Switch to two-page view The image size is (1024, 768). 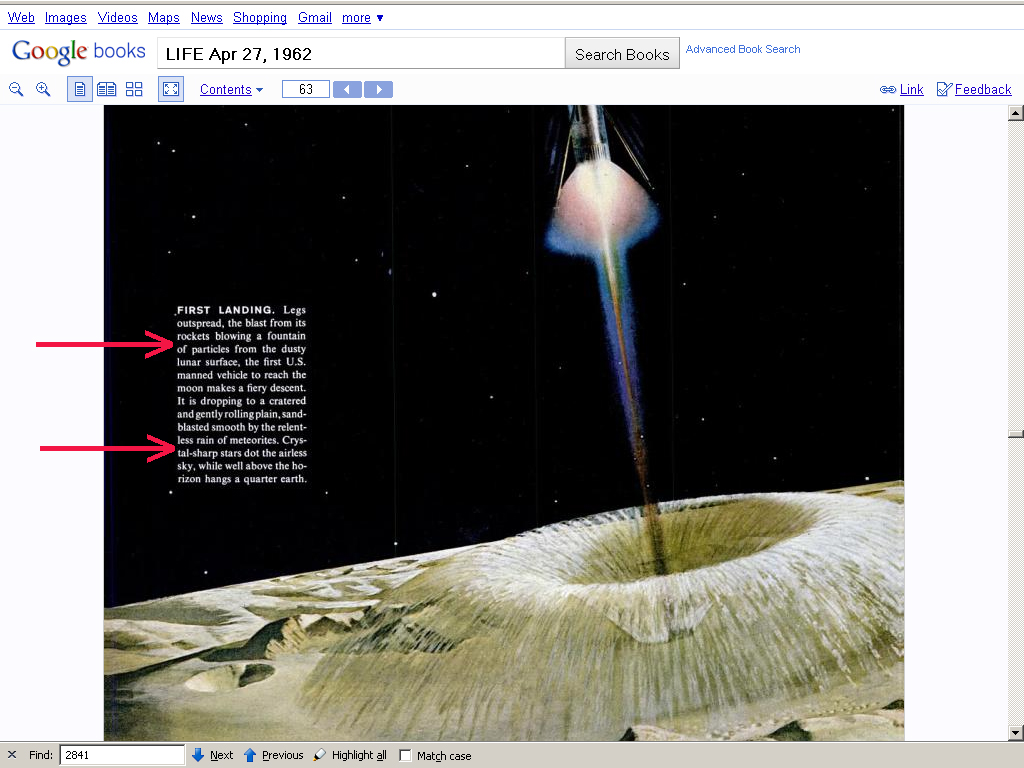[106, 89]
